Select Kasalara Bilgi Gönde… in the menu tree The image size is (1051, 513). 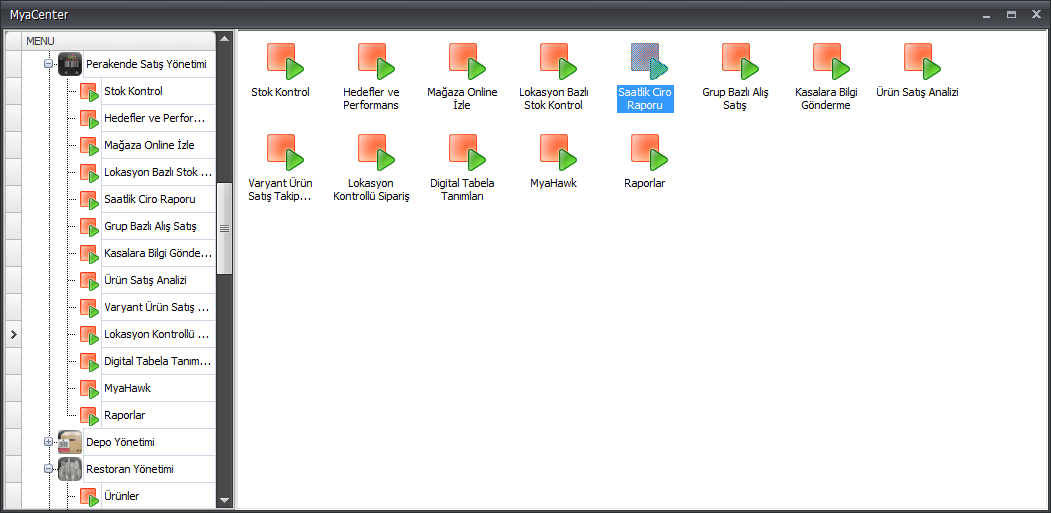(158, 253)
